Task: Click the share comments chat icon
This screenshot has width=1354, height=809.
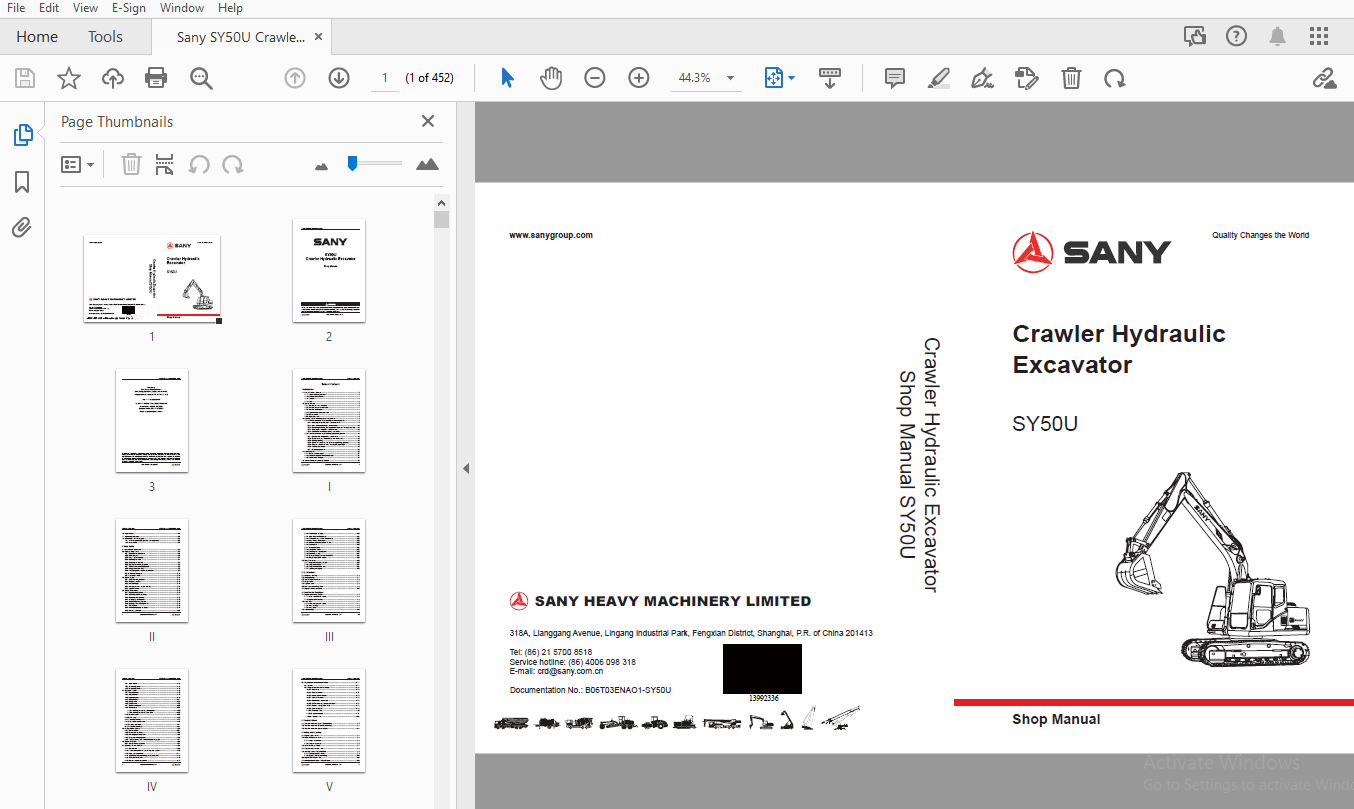Action: (x=1194, y=37)
